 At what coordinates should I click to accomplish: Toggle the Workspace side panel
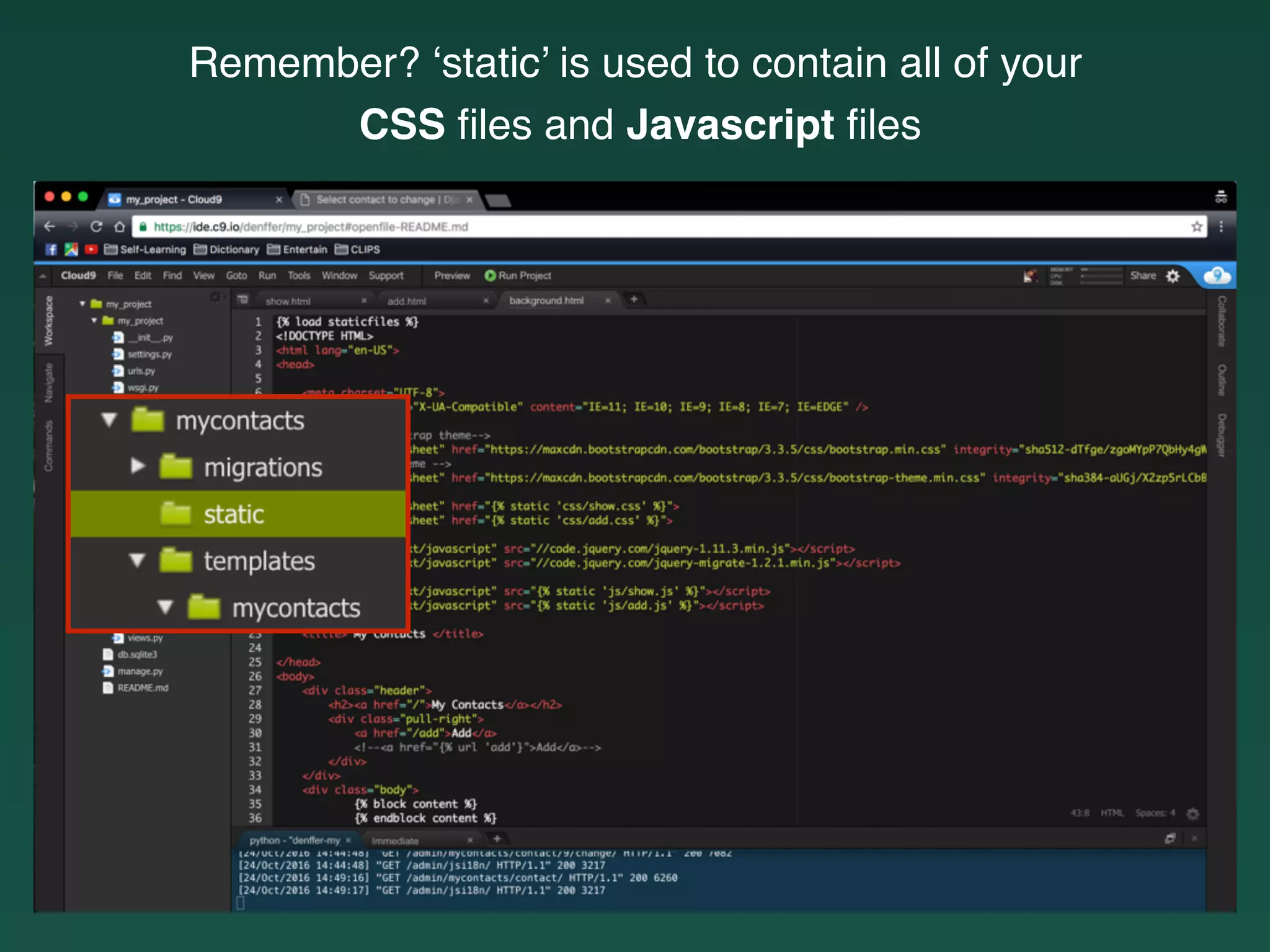[49, 321]
